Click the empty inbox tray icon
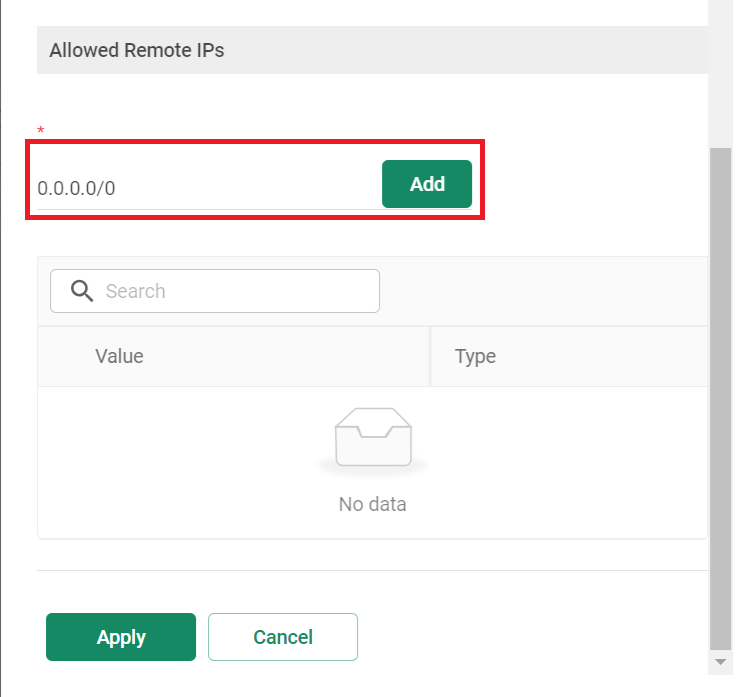Image resolution: width=754 pixels, height=697 pixels. click(x=373, y=438)
